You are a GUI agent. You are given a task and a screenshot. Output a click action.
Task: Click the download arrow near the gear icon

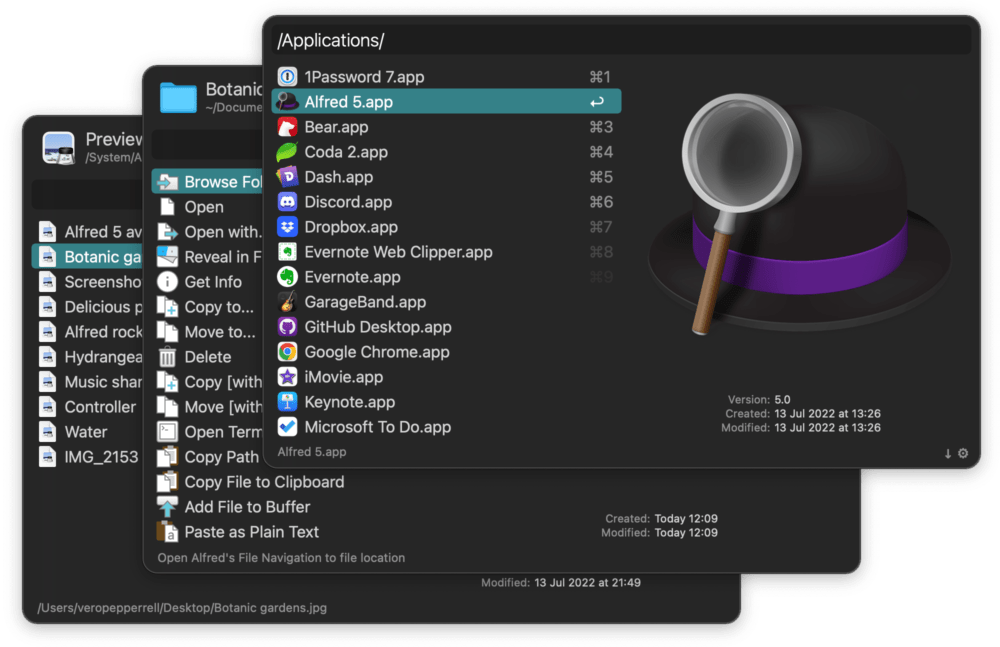(x=946, y=453)
